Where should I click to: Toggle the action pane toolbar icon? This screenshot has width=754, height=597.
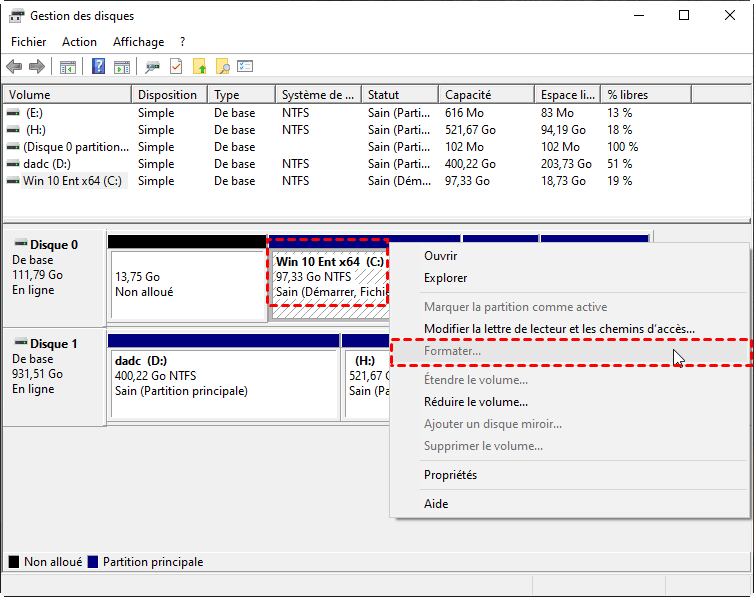[x=122, y=67]
